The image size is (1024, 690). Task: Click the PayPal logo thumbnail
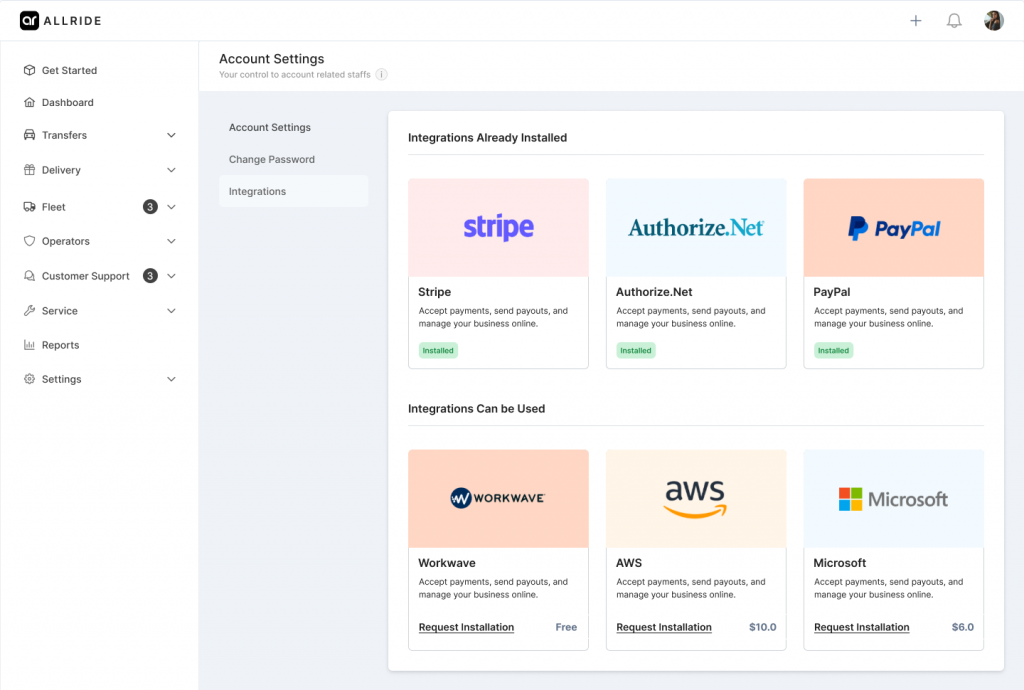[x=893, y=228]
